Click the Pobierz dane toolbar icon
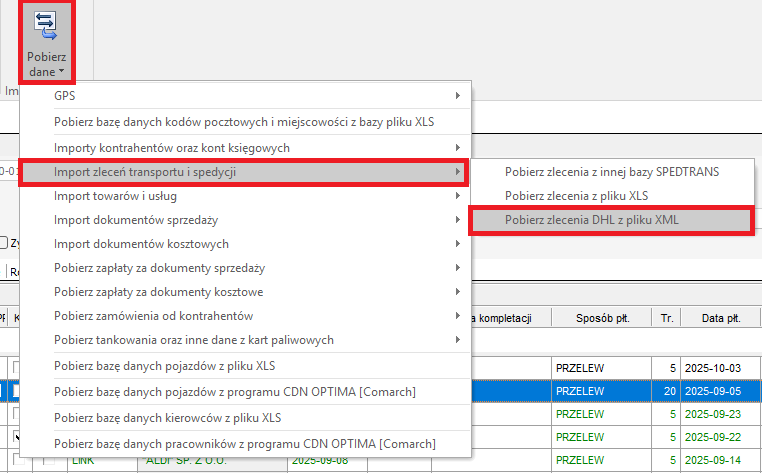Screen dimensions: 762x473 (47, 43)
